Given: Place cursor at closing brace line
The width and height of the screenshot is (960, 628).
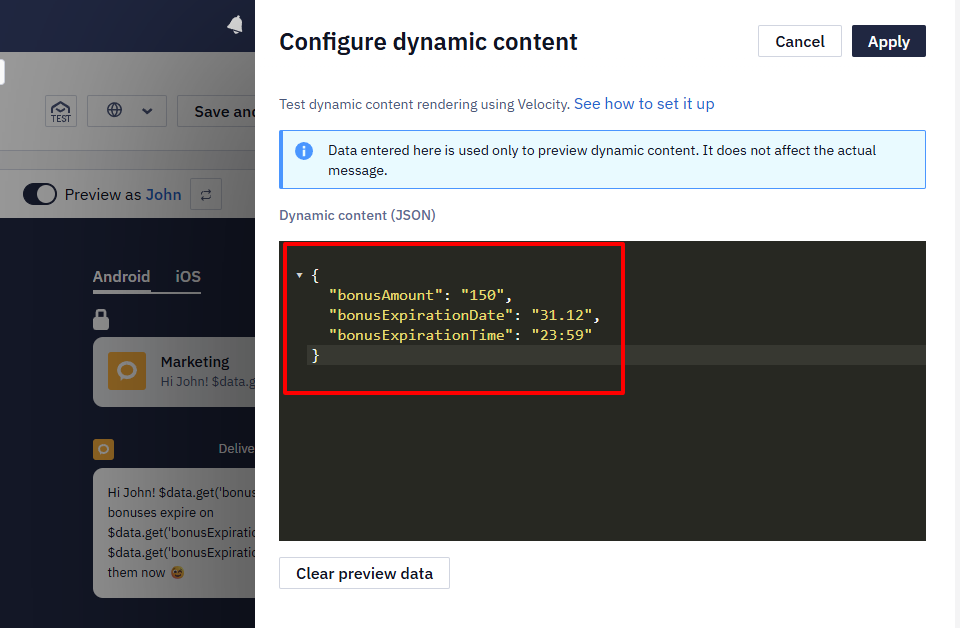Looking at the screenshot, I should click(616, 355).
